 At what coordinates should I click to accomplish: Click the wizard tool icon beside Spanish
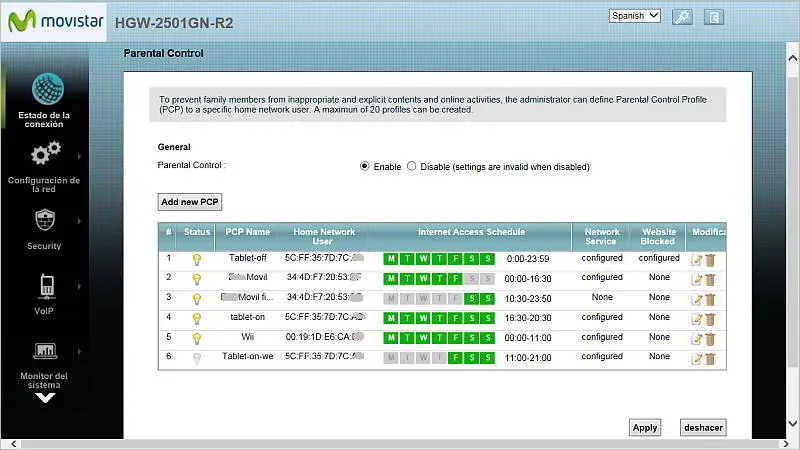(682, 17)
